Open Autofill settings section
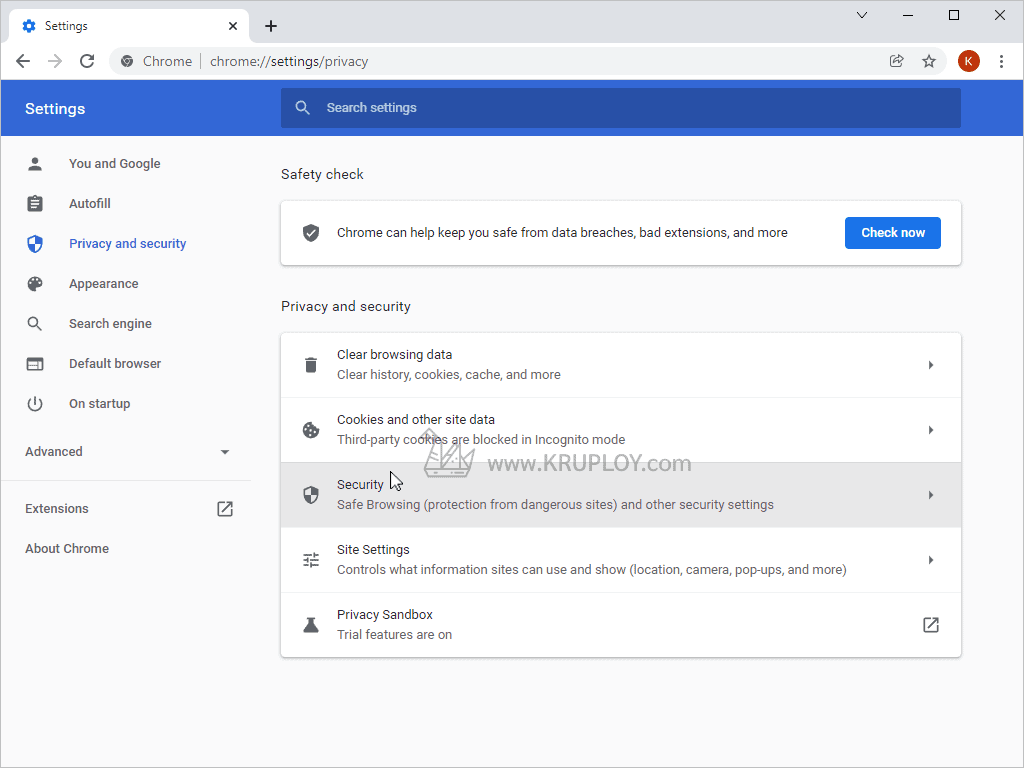Screen dimensions: 1024x768 (90, 204)
